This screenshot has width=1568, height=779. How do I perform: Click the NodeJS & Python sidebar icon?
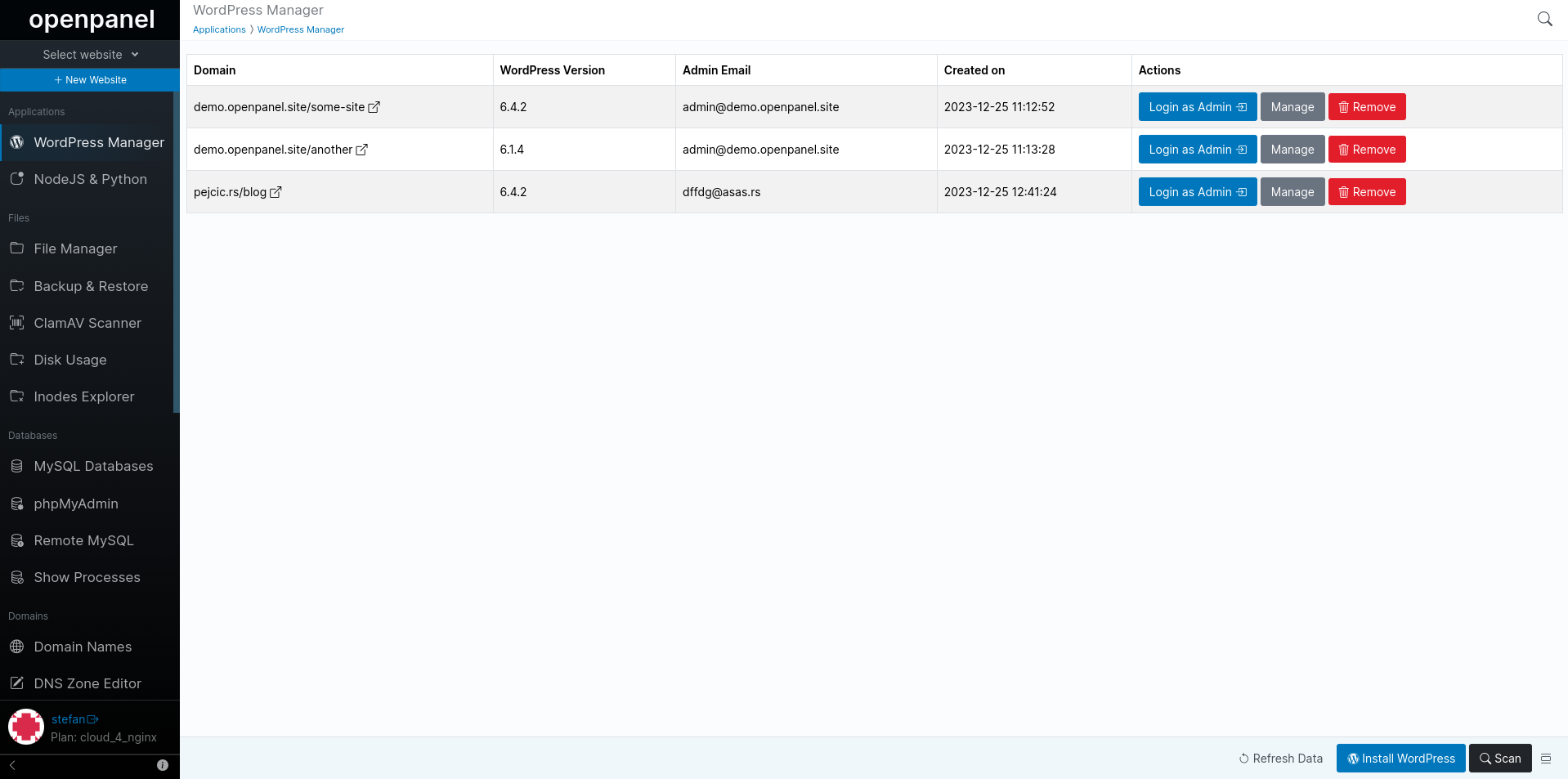pyautogui.click(x=16, y=179)
